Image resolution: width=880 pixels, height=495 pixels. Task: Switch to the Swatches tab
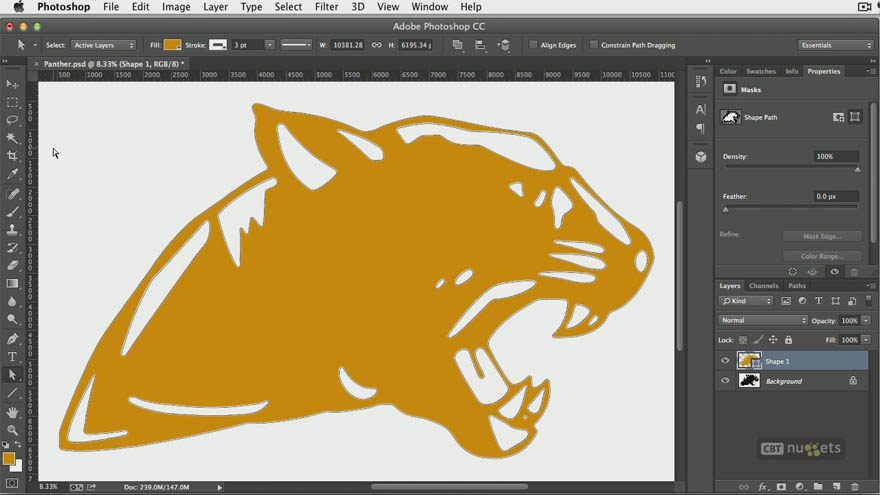pyautogui.click(x=760, y=71)
